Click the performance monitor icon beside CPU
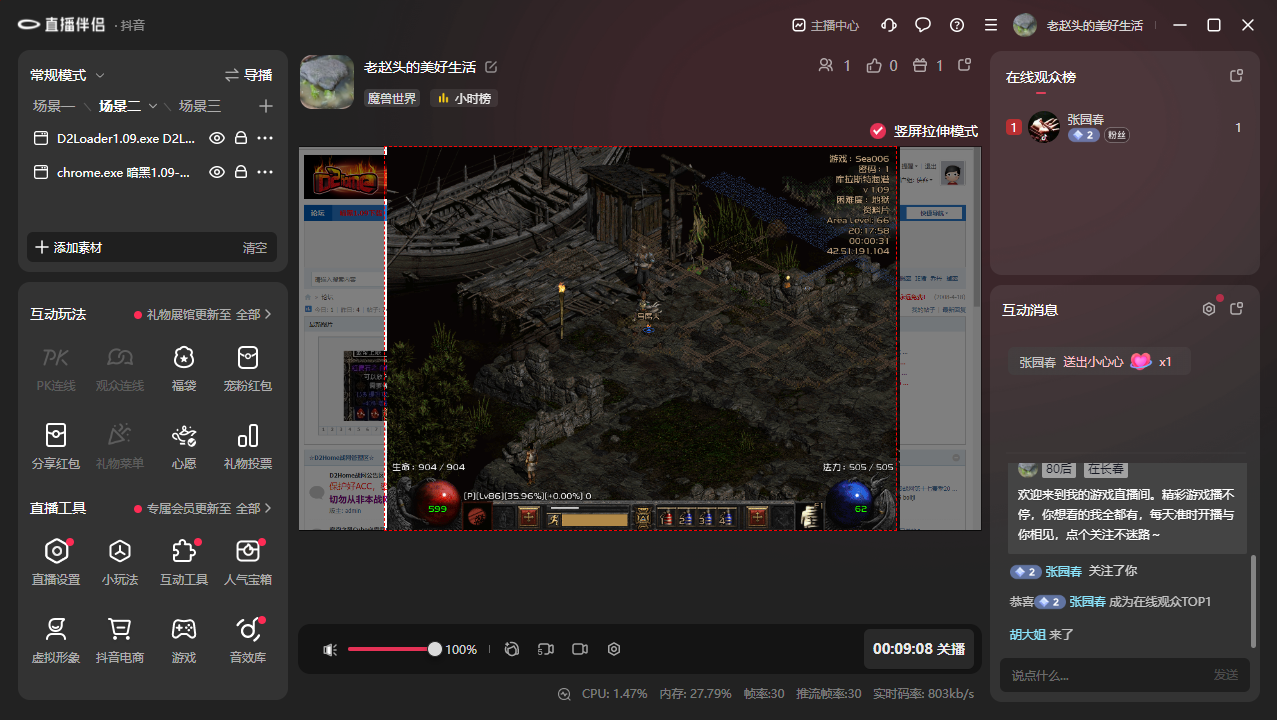Image resolution: width=1277 pixels, height=720 pixels. (564, 693)
